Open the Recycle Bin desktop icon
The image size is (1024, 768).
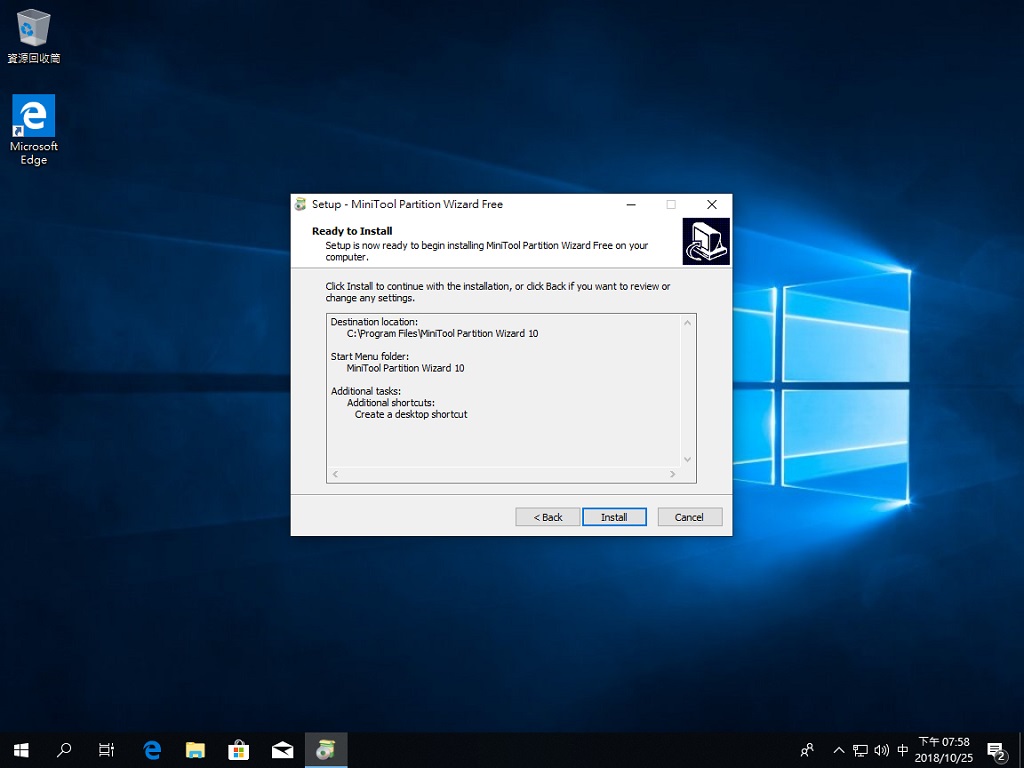point(33,36)
